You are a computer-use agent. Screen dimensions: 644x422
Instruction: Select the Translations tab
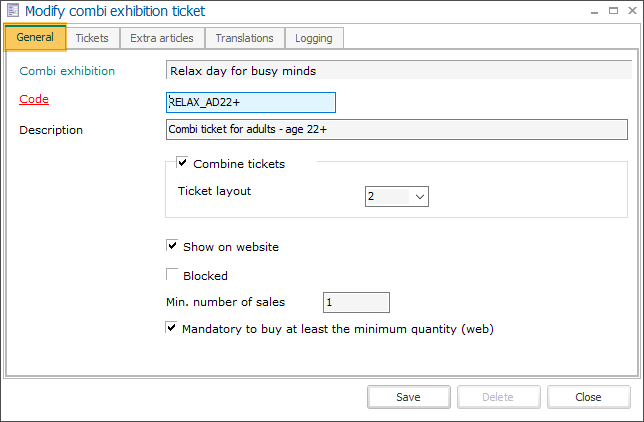(x=245, y=38)
